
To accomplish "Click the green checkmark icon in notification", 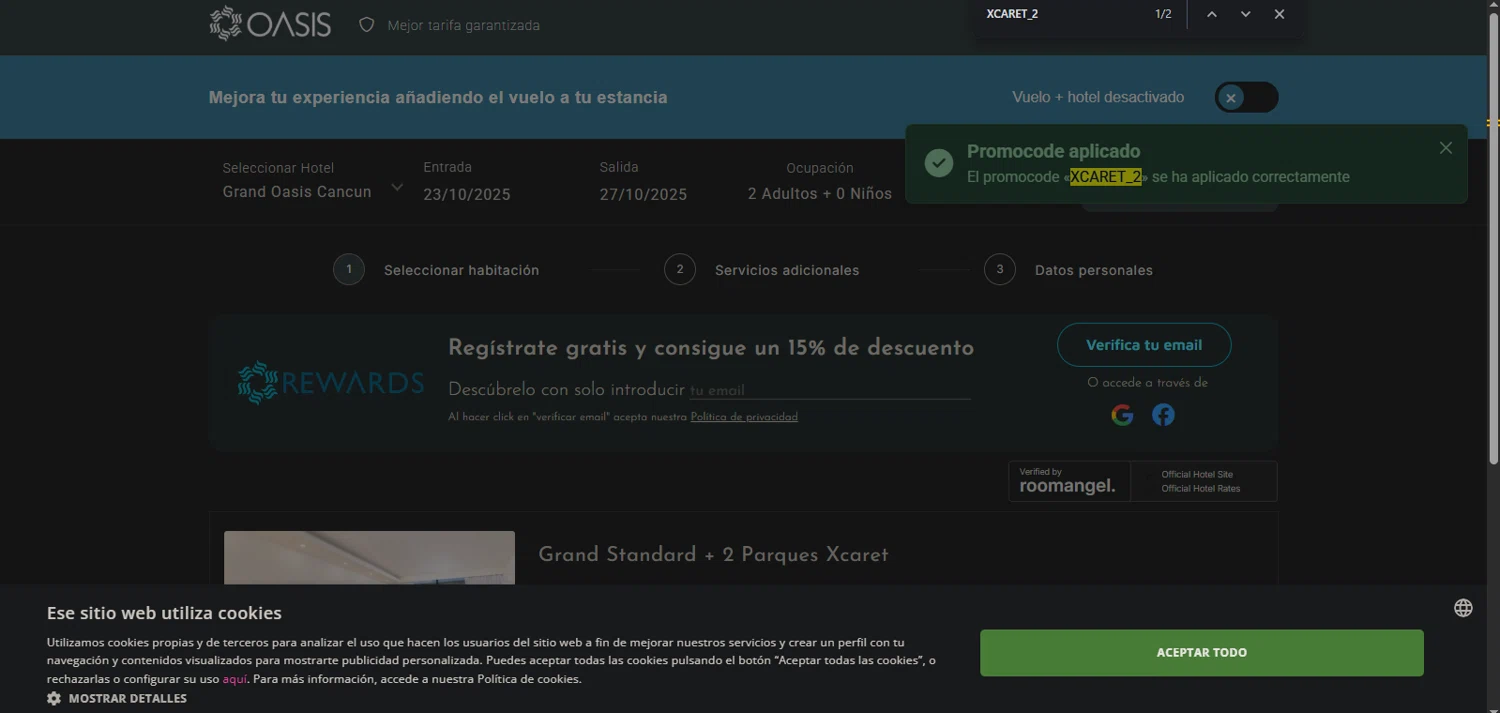I will tap(939, 163).
